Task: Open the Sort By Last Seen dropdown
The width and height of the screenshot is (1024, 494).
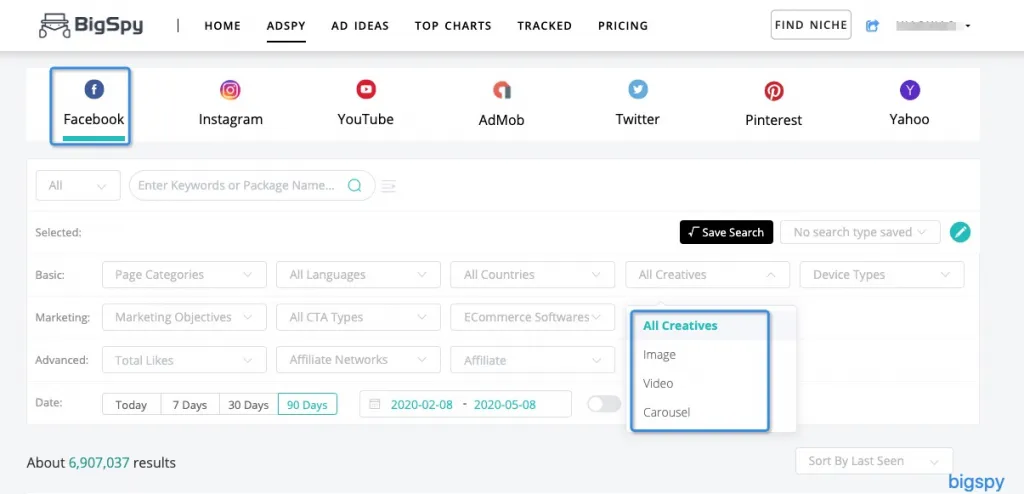Action: point(874,461)
